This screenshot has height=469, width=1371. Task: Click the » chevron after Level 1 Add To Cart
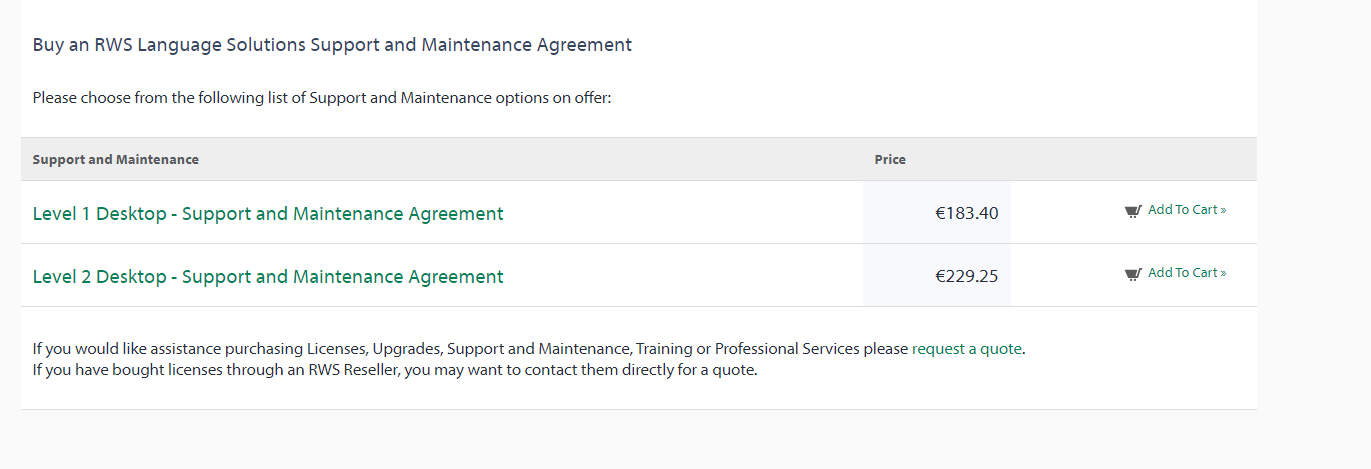(1223, 210)
